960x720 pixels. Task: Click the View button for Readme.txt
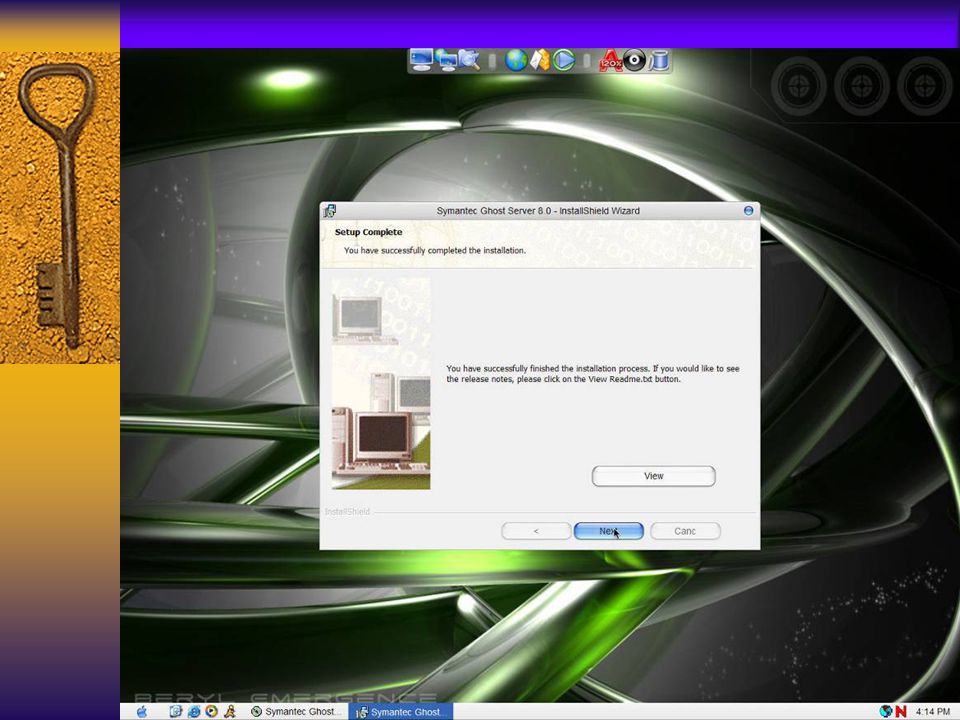653,476
